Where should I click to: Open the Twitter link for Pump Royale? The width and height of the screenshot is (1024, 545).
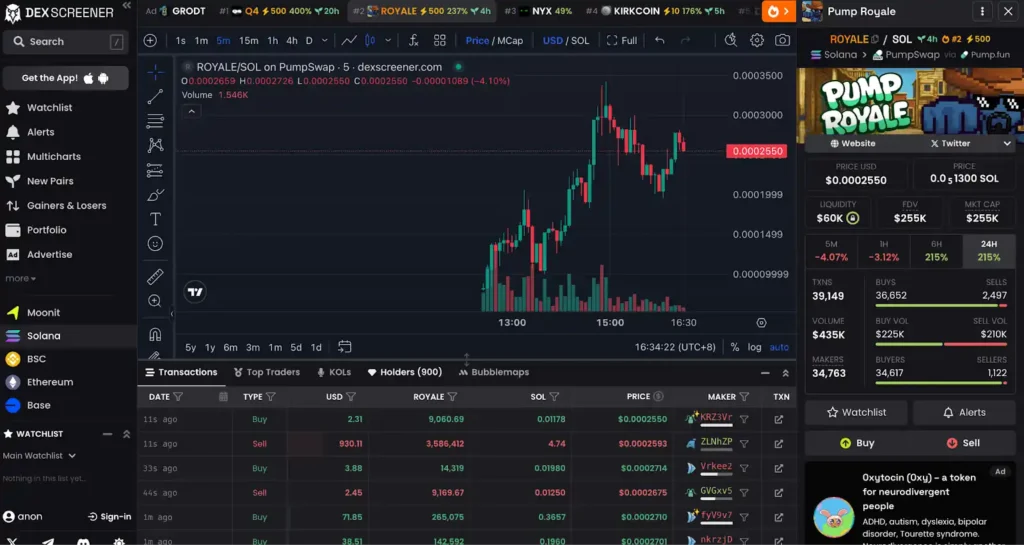click(950, 144)
